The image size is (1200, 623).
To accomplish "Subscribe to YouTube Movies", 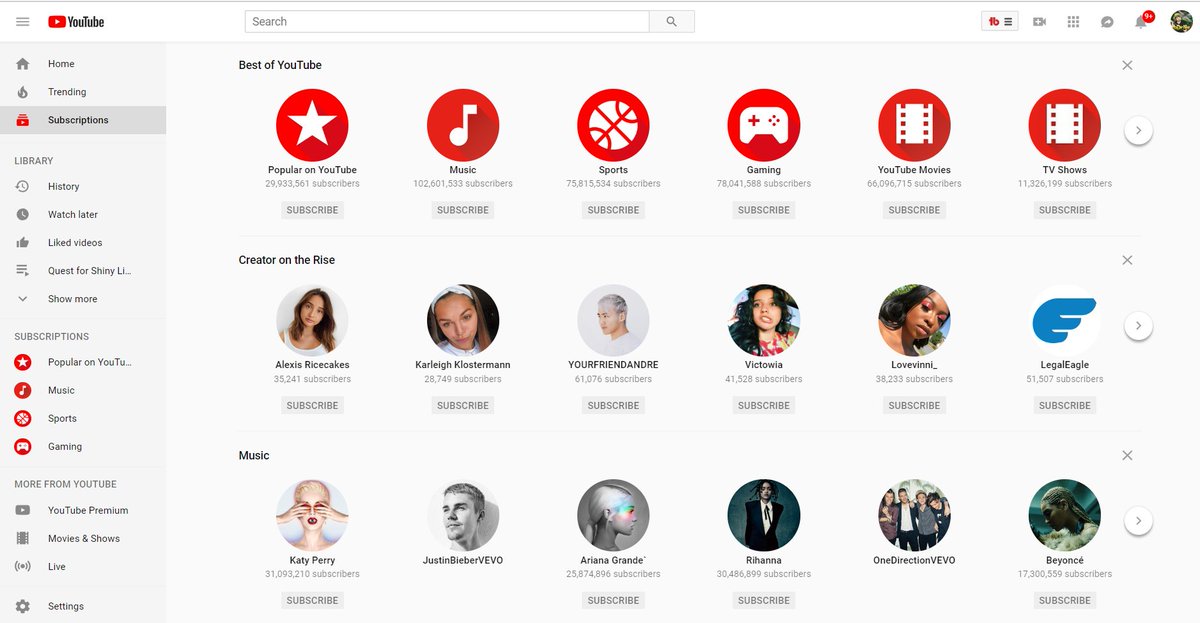I will click(914, 210).
